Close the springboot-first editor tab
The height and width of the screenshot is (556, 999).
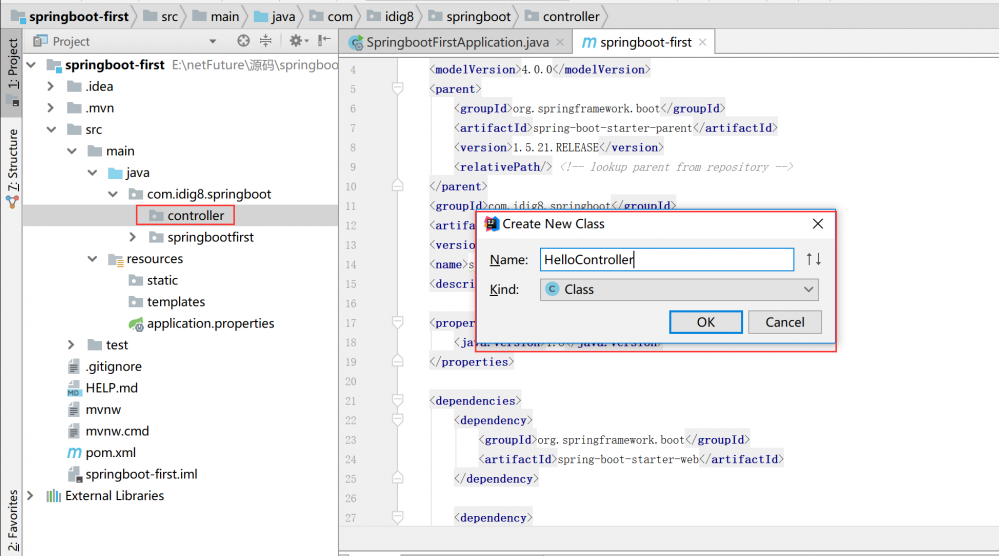pyautogui.click(x=702, y=42)
